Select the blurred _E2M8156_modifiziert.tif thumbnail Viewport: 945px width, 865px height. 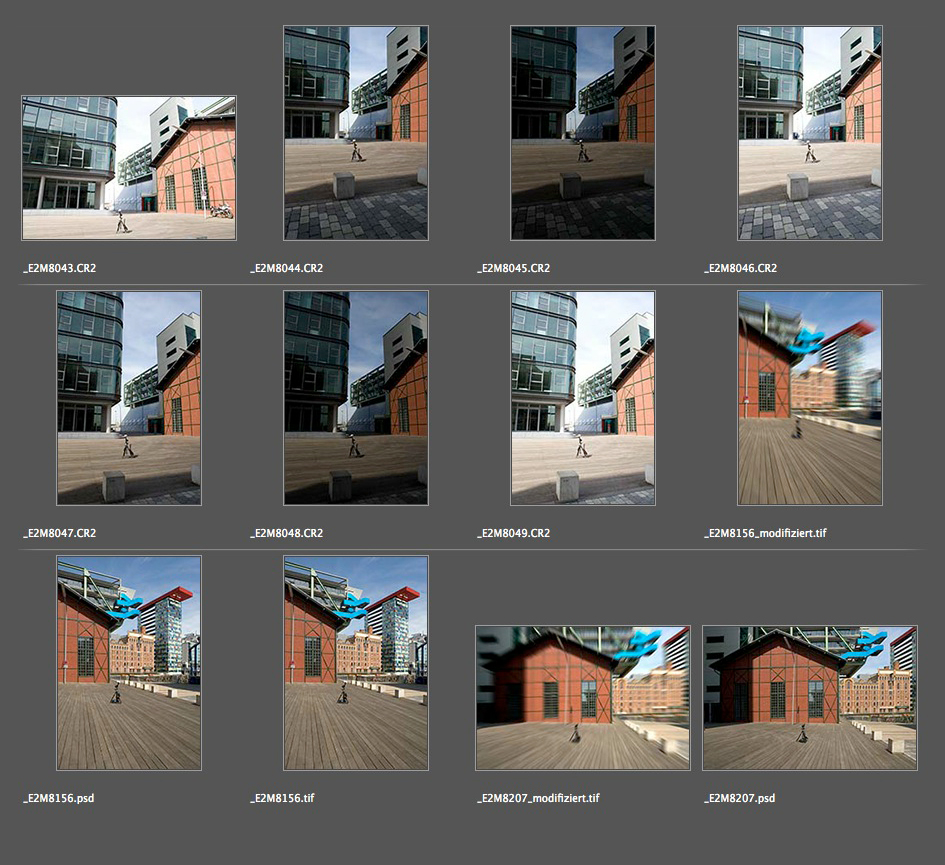810,398
